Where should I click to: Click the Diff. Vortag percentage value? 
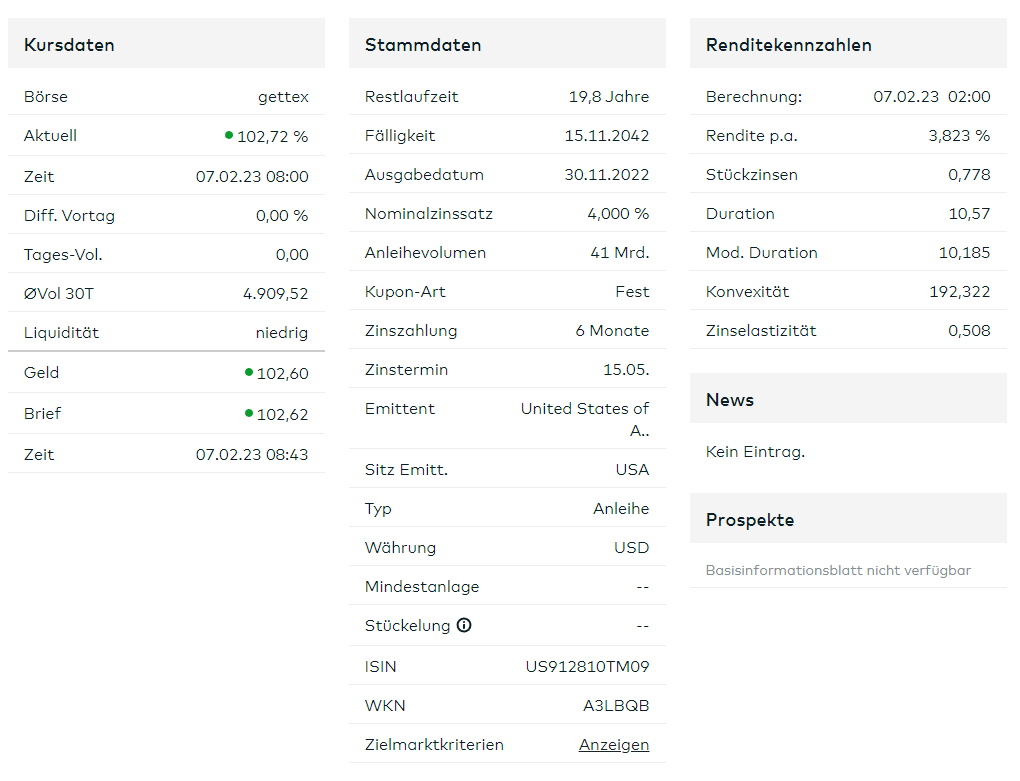[x=283, y=214]
